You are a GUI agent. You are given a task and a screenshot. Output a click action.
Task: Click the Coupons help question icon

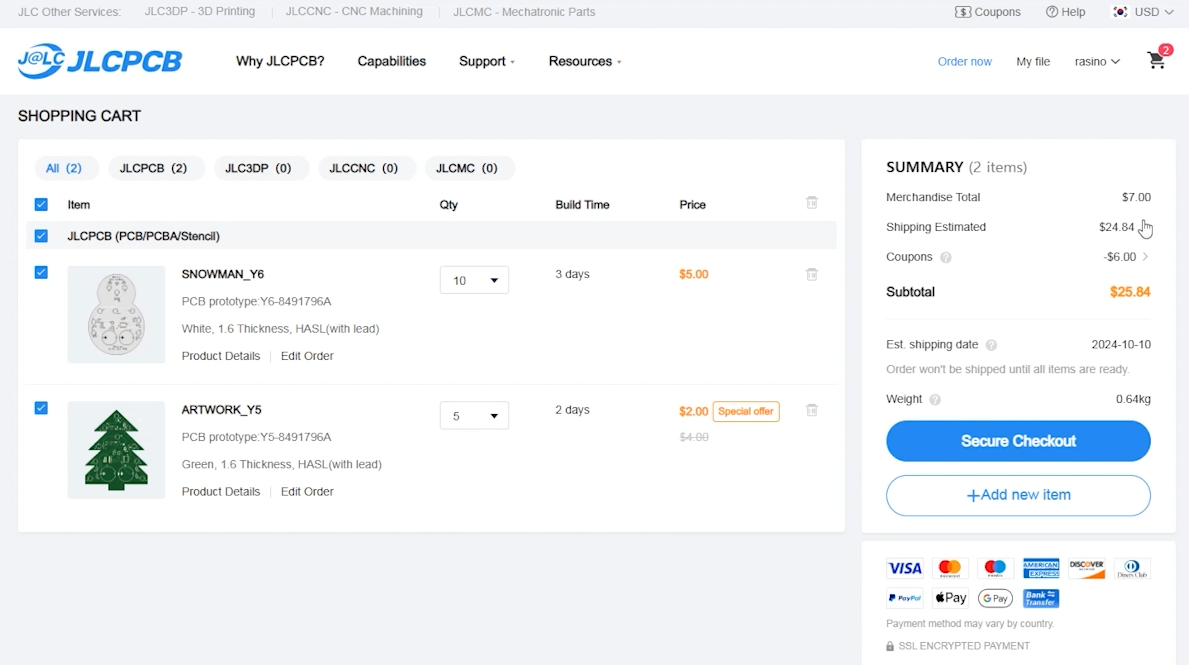point(946,257)
